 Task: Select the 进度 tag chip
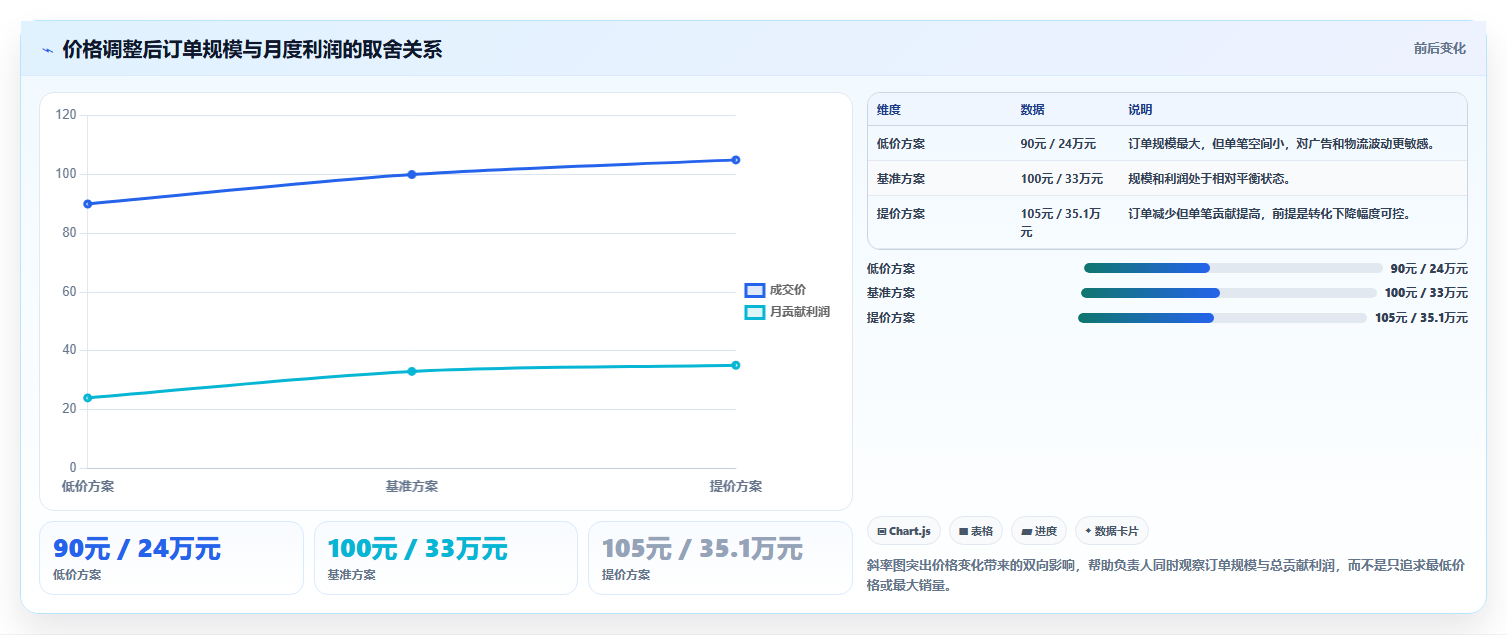[x=1039, y=531]
